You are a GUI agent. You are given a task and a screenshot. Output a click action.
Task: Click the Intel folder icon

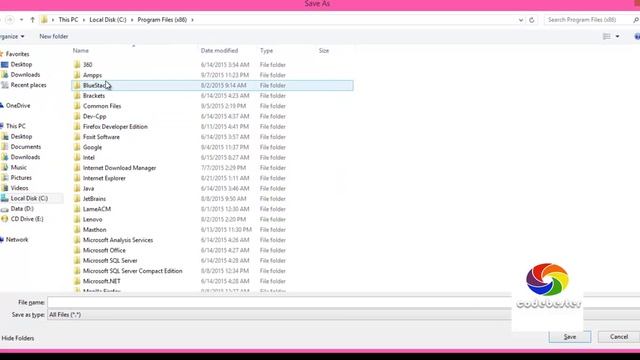(77, 158)
